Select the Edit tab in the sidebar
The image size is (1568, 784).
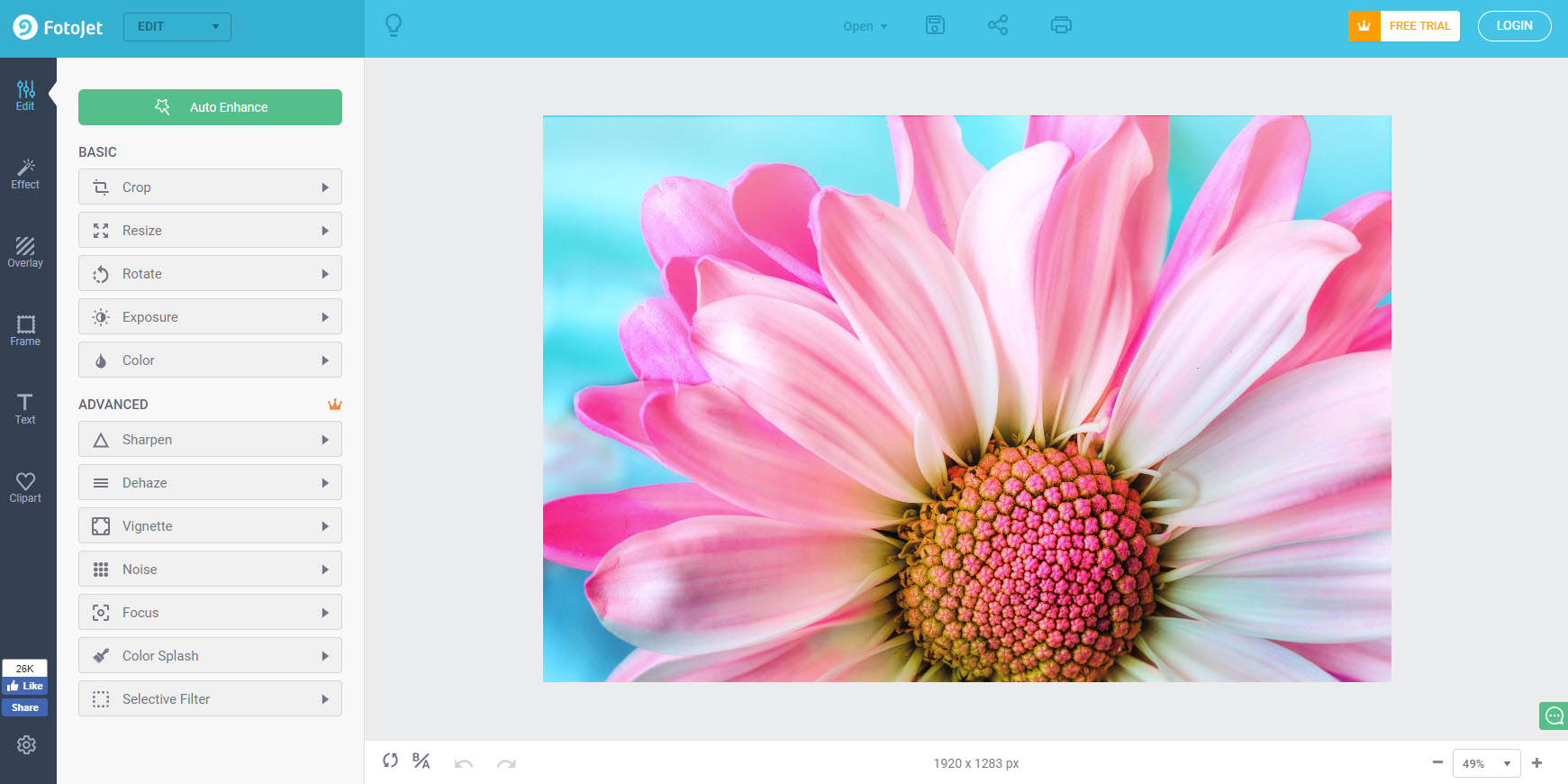(25, 96)
